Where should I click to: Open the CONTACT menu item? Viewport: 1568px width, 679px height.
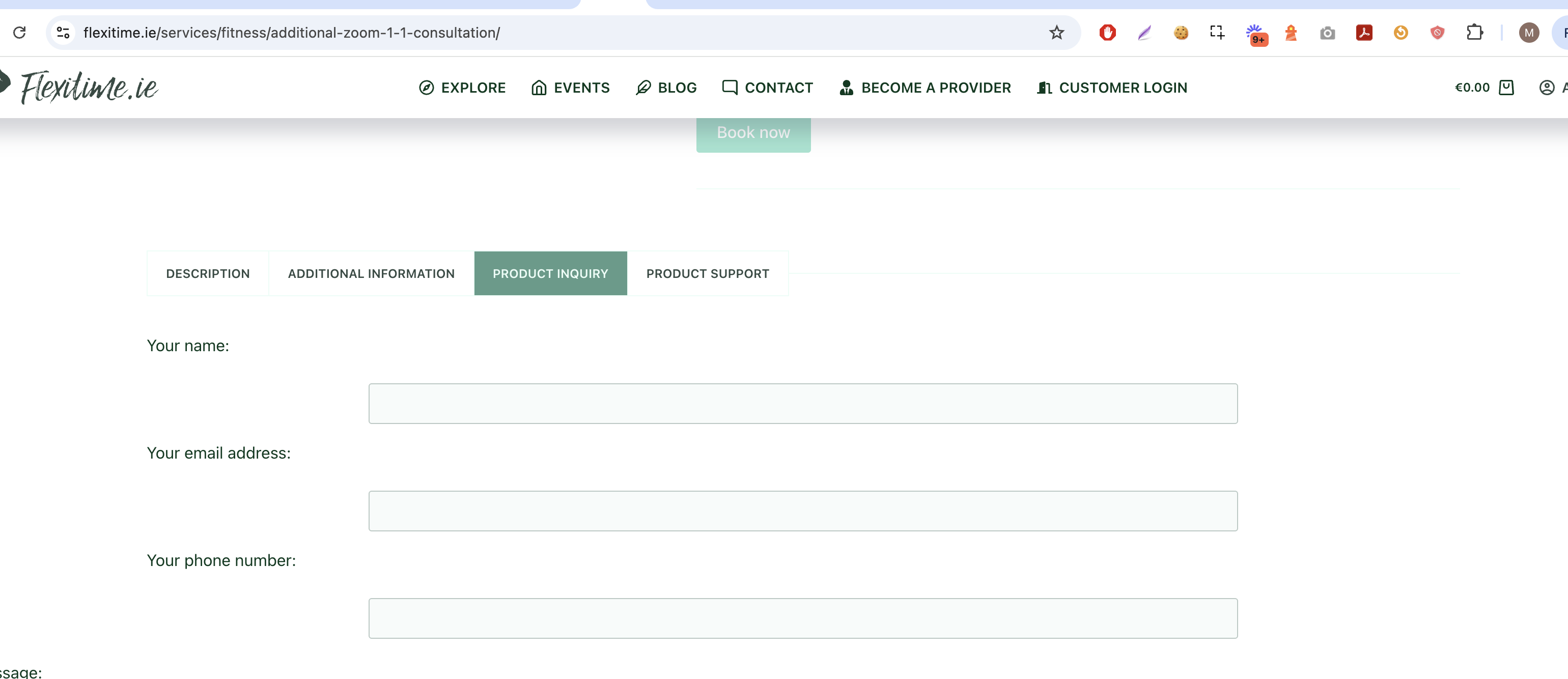(767, 88)
